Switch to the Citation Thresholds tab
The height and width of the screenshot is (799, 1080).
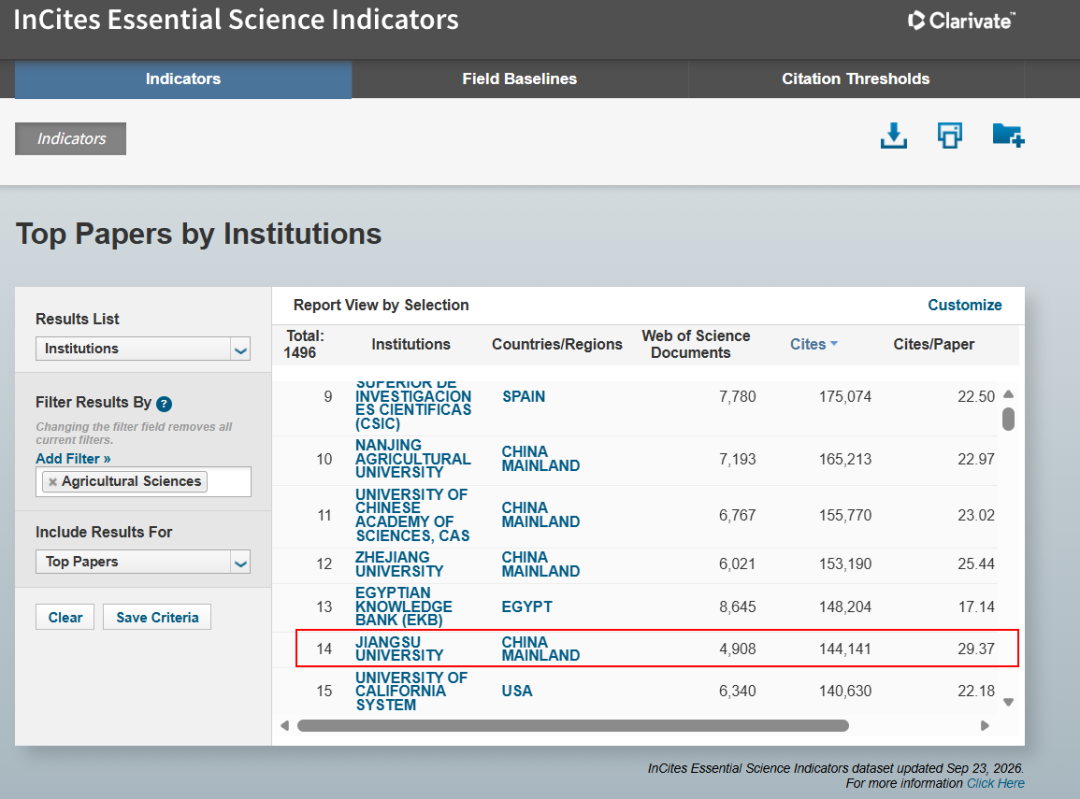pyautogui.click(x=855, y=79)
